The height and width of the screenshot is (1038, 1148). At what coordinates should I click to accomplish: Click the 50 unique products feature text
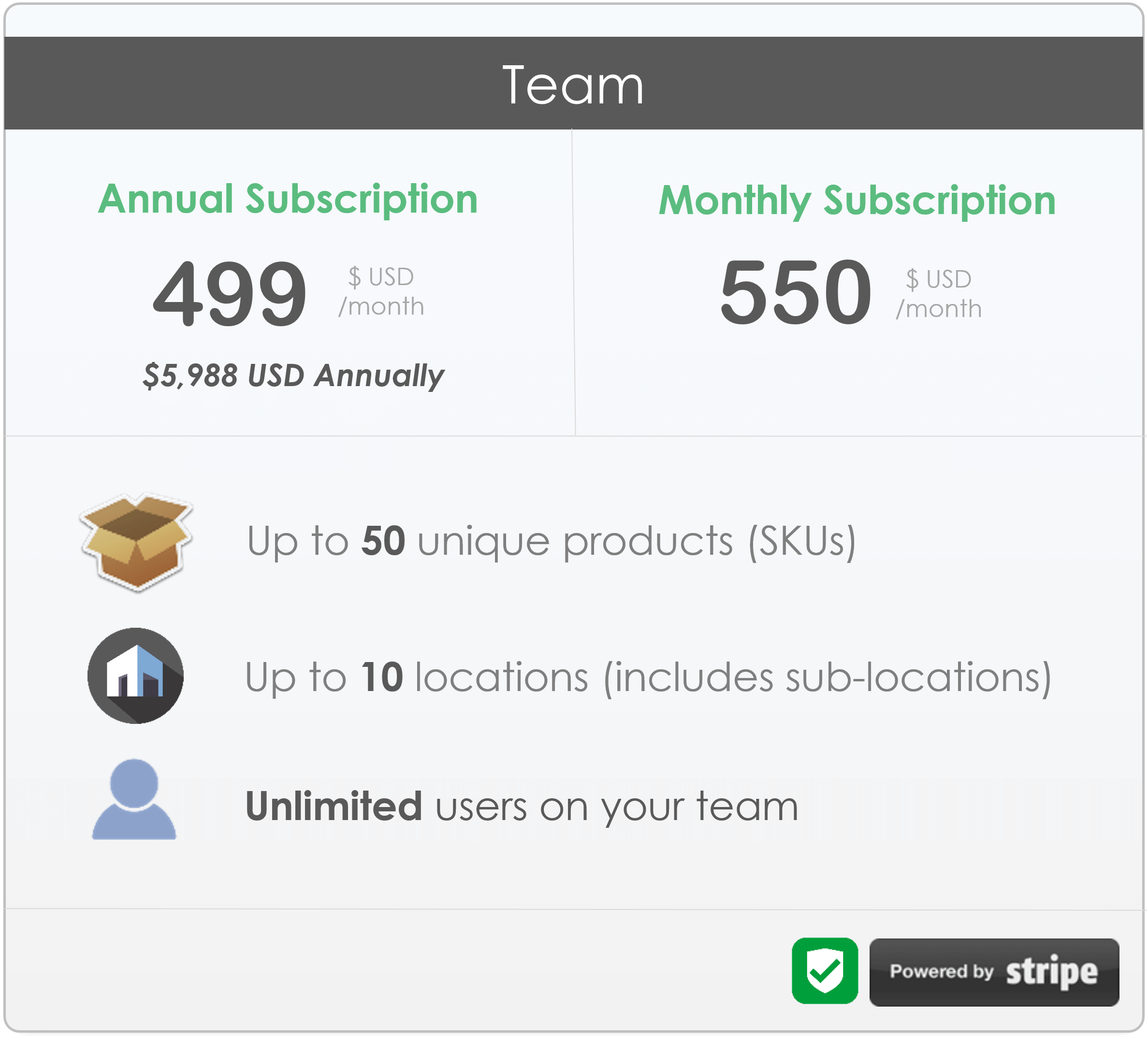point(551,542)
